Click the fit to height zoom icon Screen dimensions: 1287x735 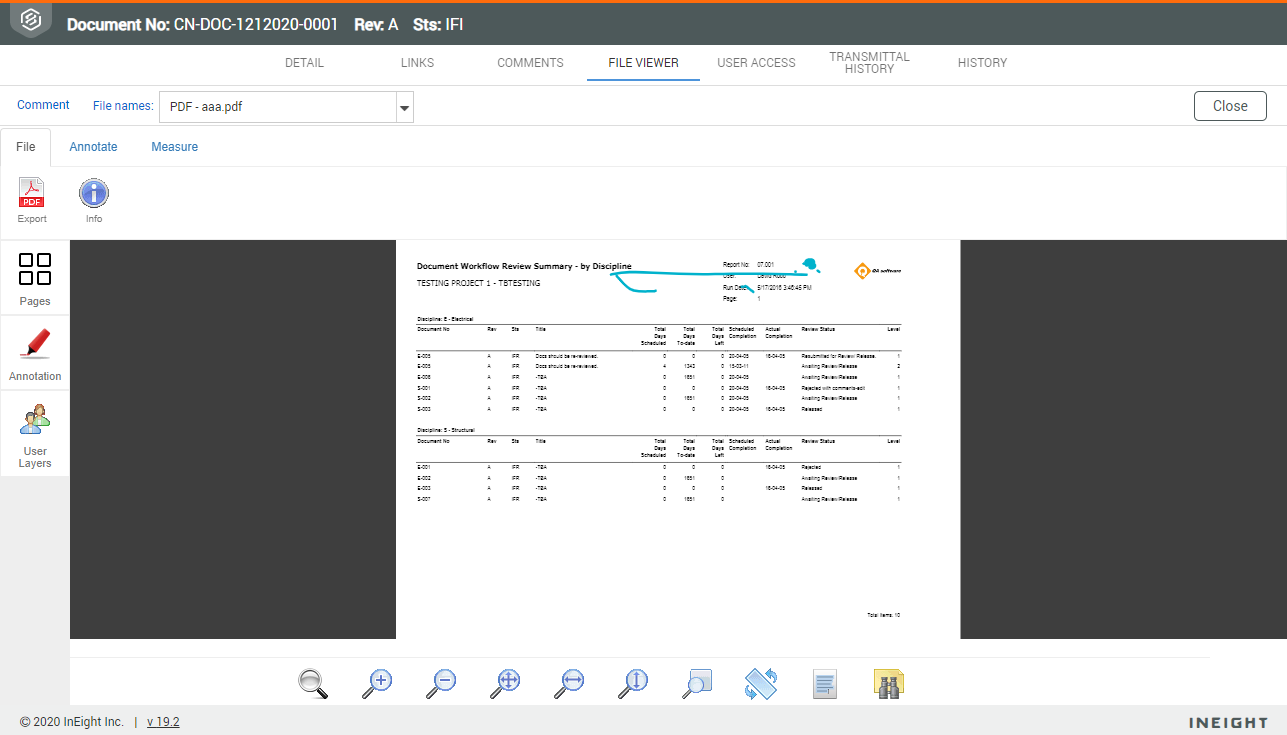click(x=634, y=682)
